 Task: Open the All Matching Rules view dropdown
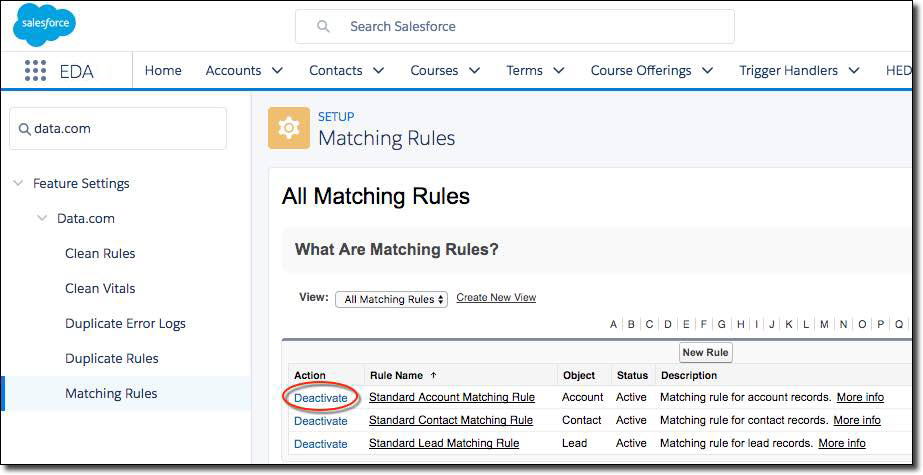pos(391,299)
